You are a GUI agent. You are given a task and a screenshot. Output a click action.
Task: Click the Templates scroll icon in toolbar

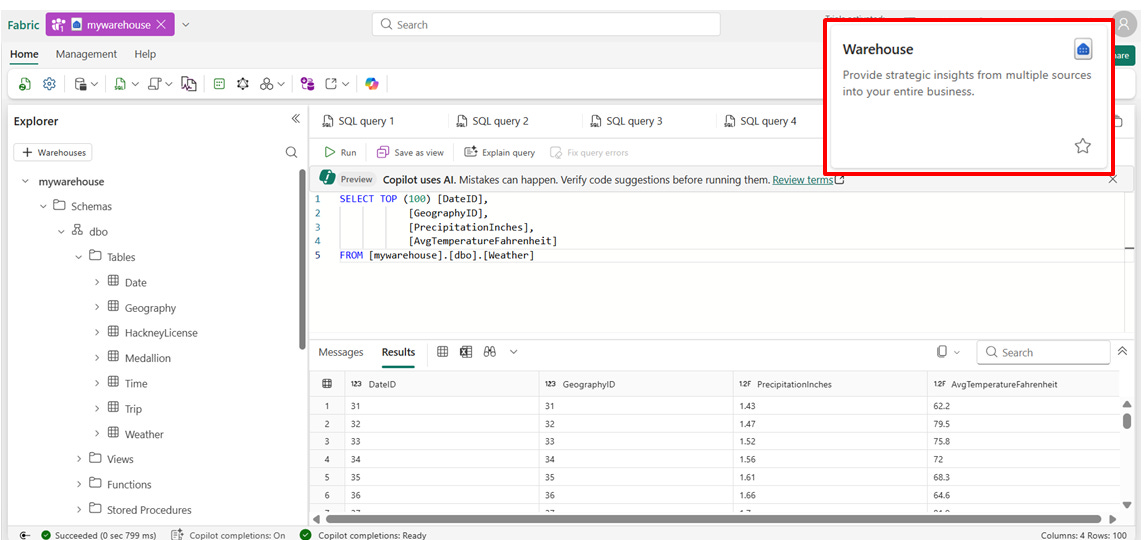pos(154,84)
